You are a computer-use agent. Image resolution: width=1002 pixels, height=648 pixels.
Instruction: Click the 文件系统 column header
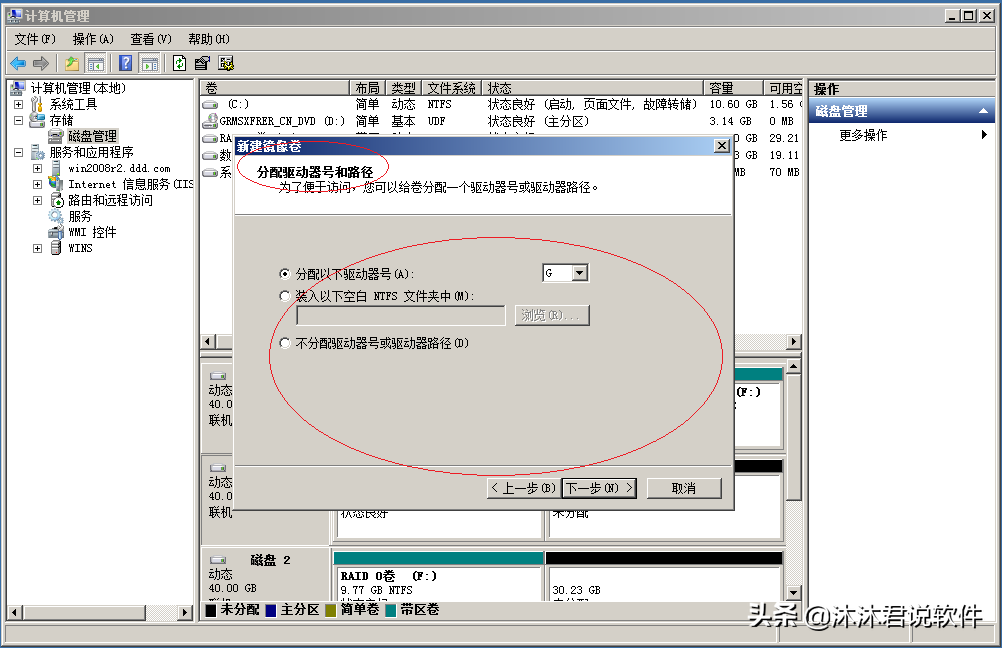(451, 88)
